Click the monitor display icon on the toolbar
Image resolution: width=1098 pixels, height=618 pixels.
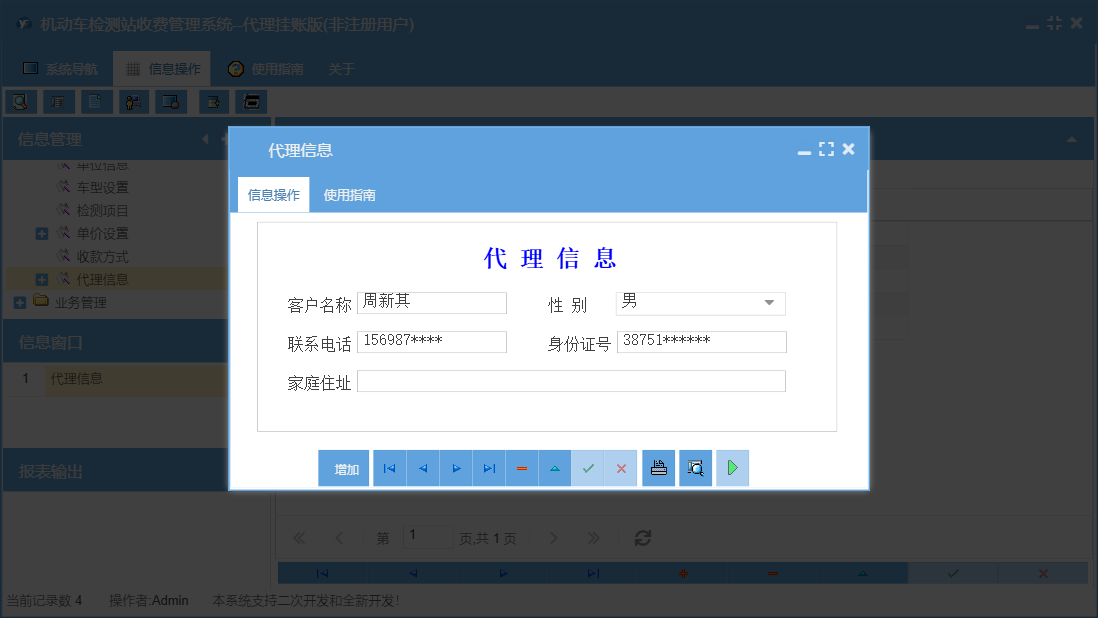click(x=171, y=101)
